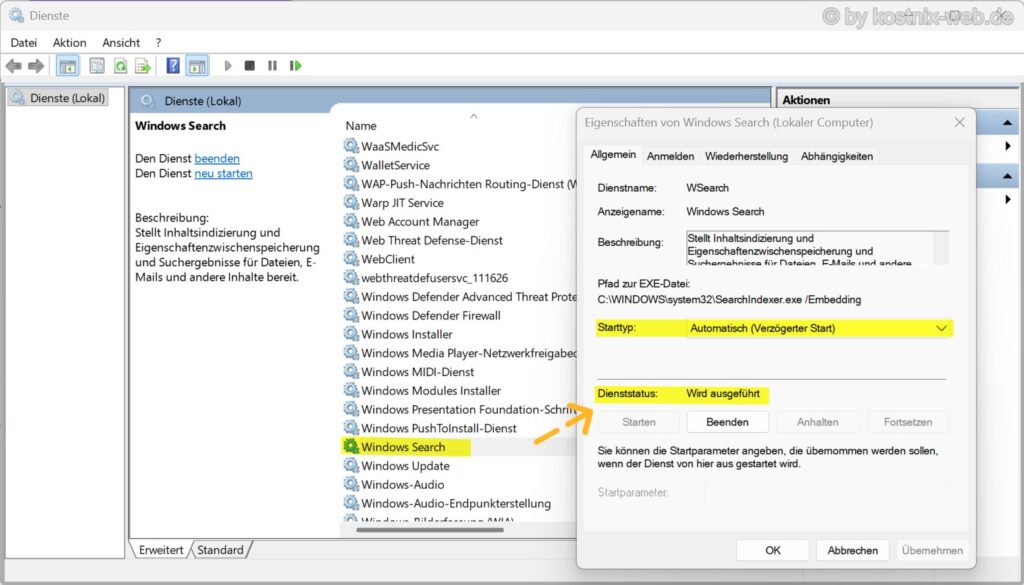
Task: Click the 'neu starten' service link
Action: [223, 173]
